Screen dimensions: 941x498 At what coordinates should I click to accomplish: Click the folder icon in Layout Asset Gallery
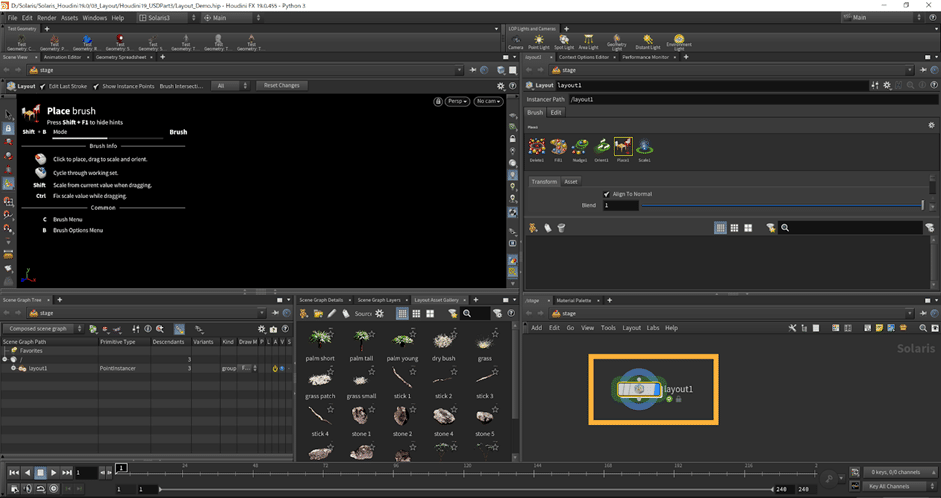[x=318, y=313]
